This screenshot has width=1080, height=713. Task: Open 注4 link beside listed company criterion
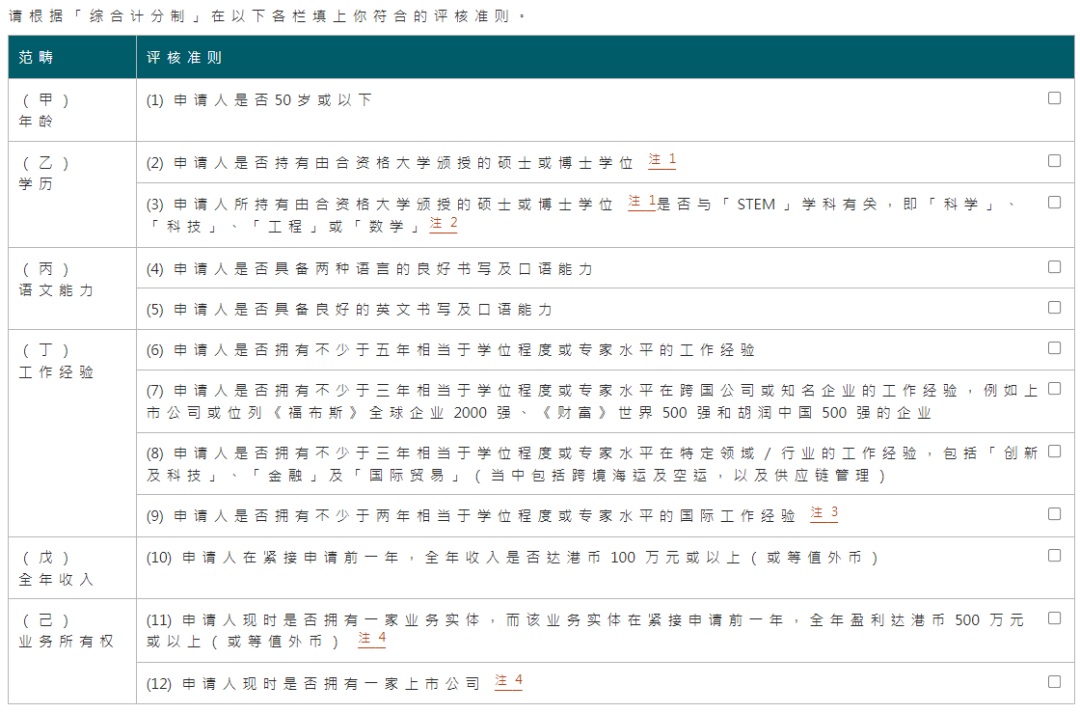508,682
